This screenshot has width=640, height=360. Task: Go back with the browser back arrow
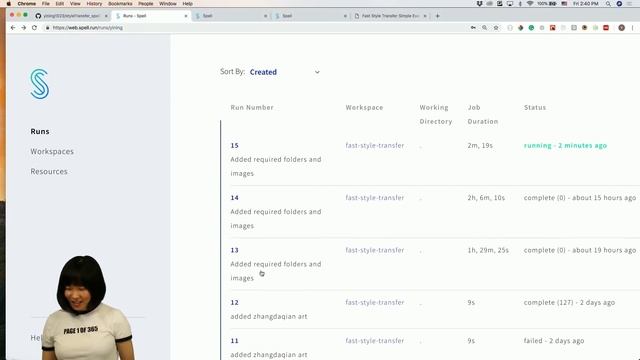(x=13, y=28)
